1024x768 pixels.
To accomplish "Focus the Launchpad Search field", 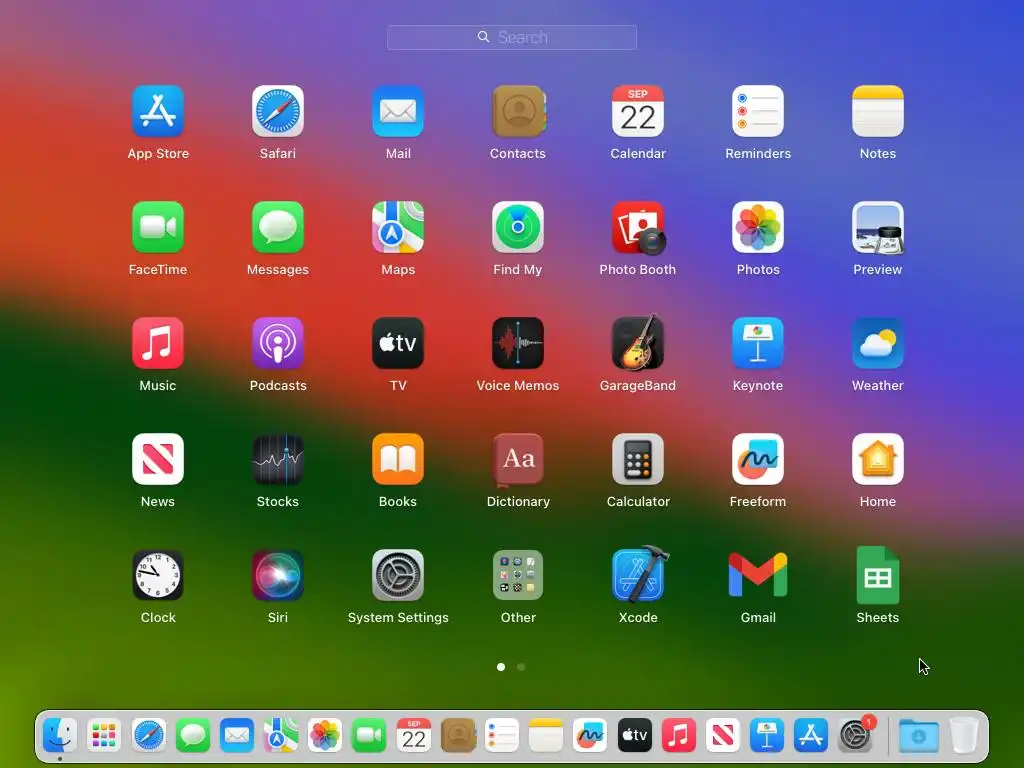I will [512, 37].
